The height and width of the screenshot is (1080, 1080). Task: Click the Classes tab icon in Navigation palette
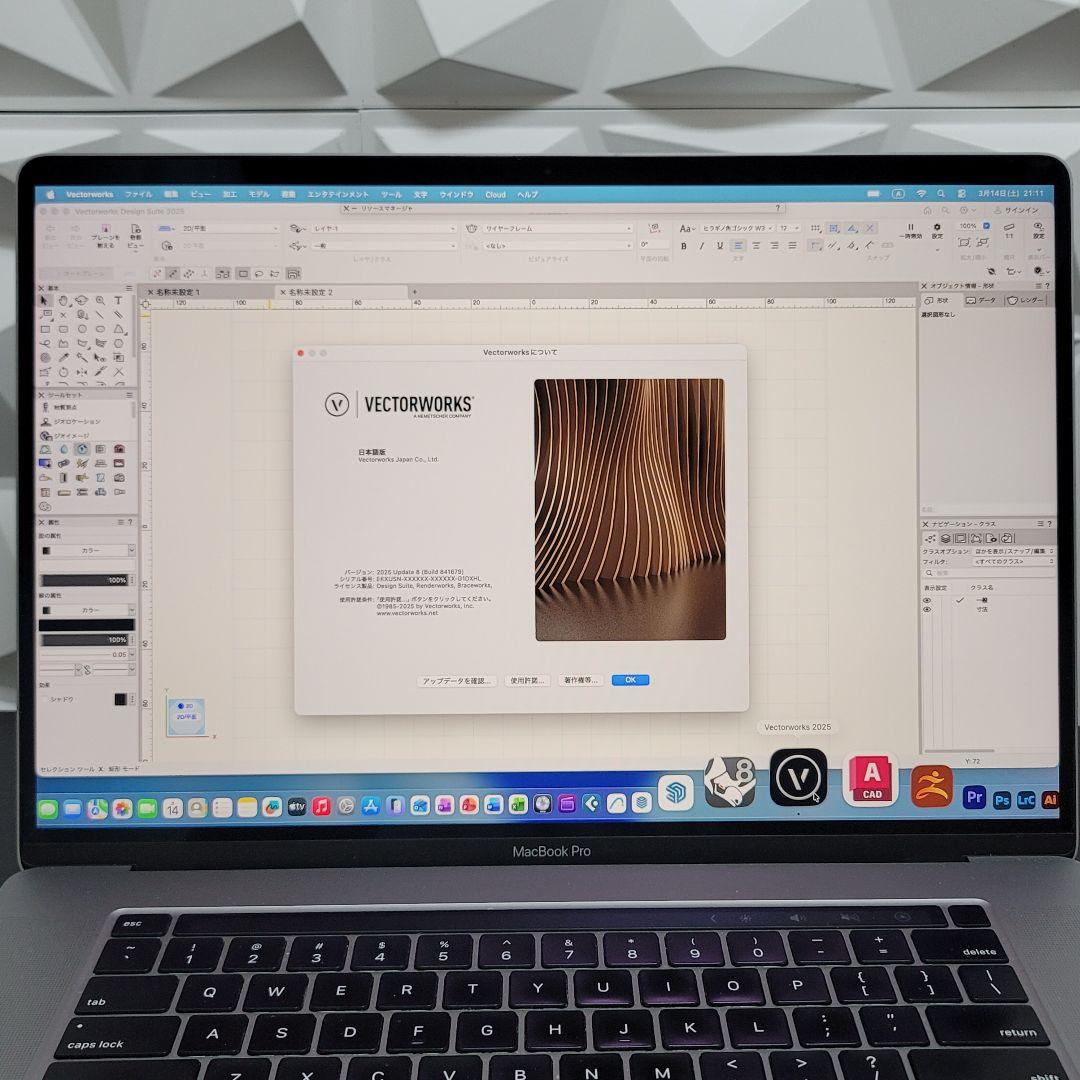[x=930, y=539]
